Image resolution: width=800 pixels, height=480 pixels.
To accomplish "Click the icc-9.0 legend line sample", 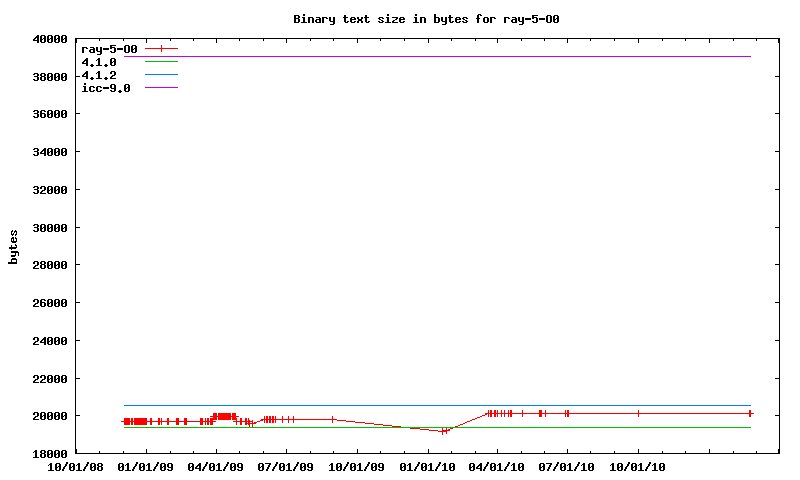I will click(161, 88).
